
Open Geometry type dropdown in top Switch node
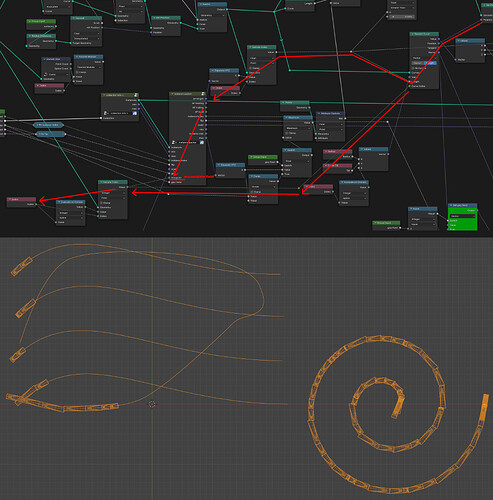tap(212, 15)
